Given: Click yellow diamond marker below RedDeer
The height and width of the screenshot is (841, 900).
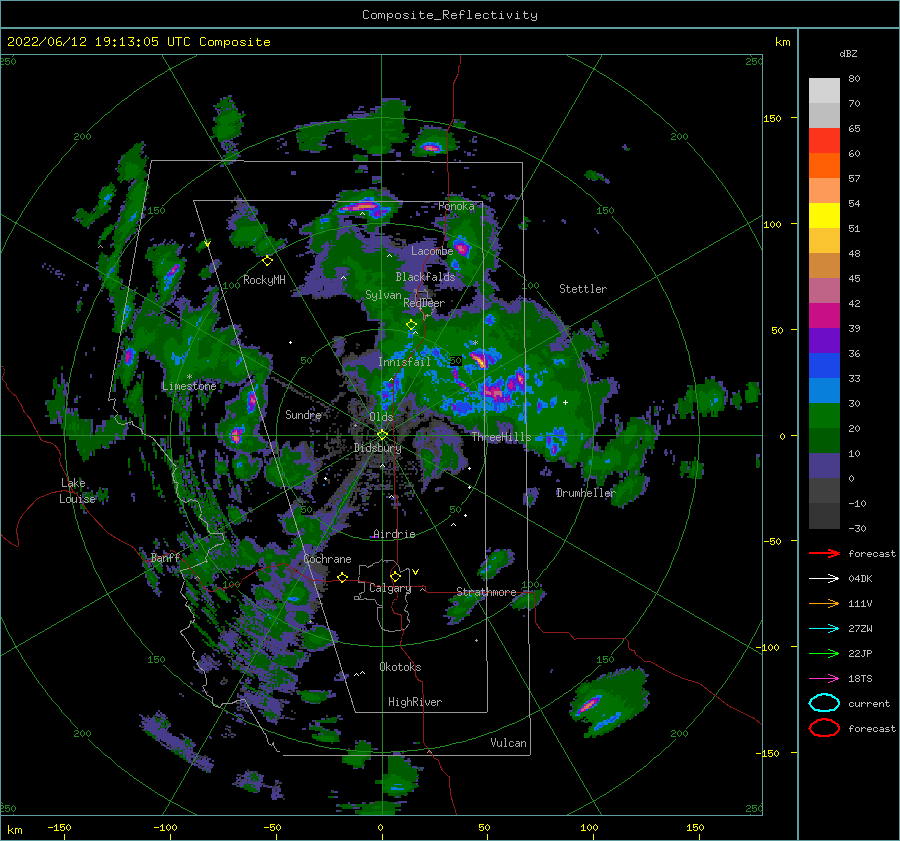Looking at the screenshot, I should click(411, 325).
